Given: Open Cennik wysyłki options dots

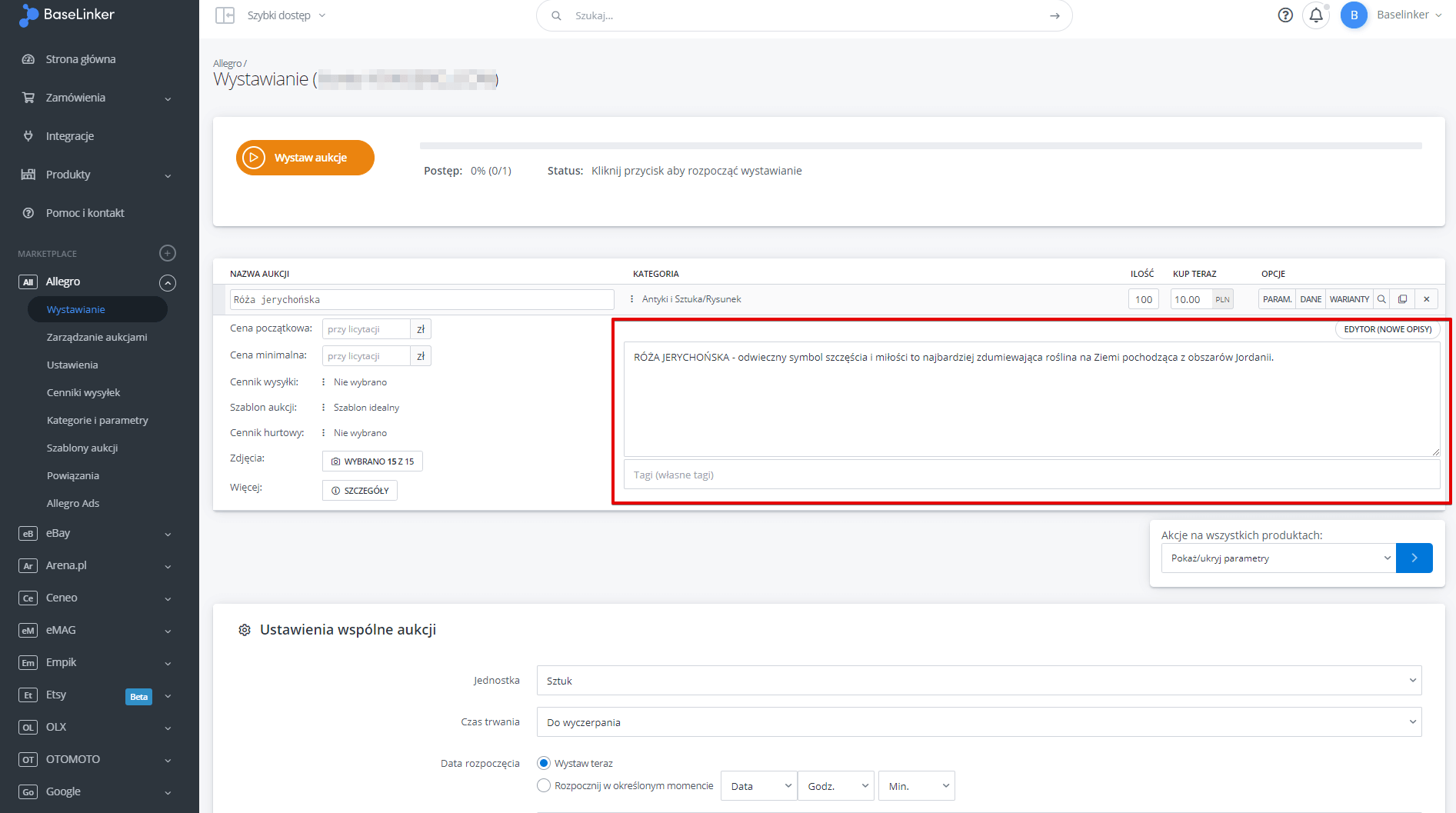Looking at the screenshot, I should (x=323, y=382).
